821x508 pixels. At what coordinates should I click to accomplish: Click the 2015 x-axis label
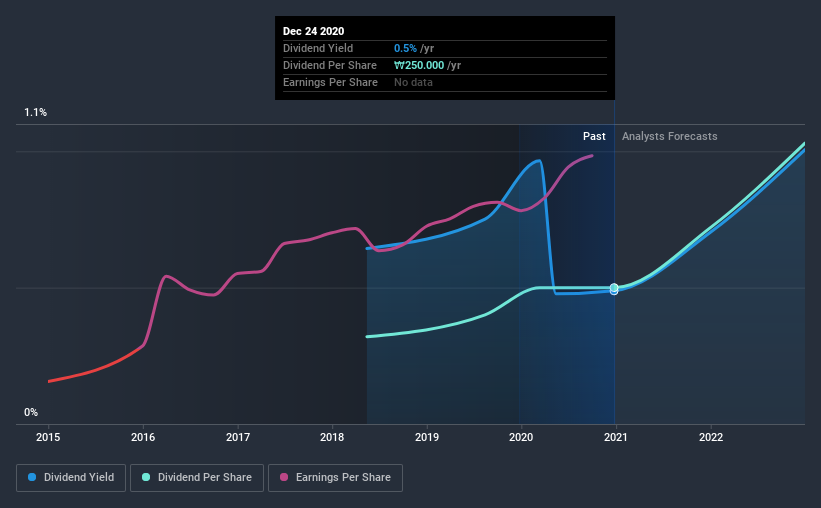(48, 437)
